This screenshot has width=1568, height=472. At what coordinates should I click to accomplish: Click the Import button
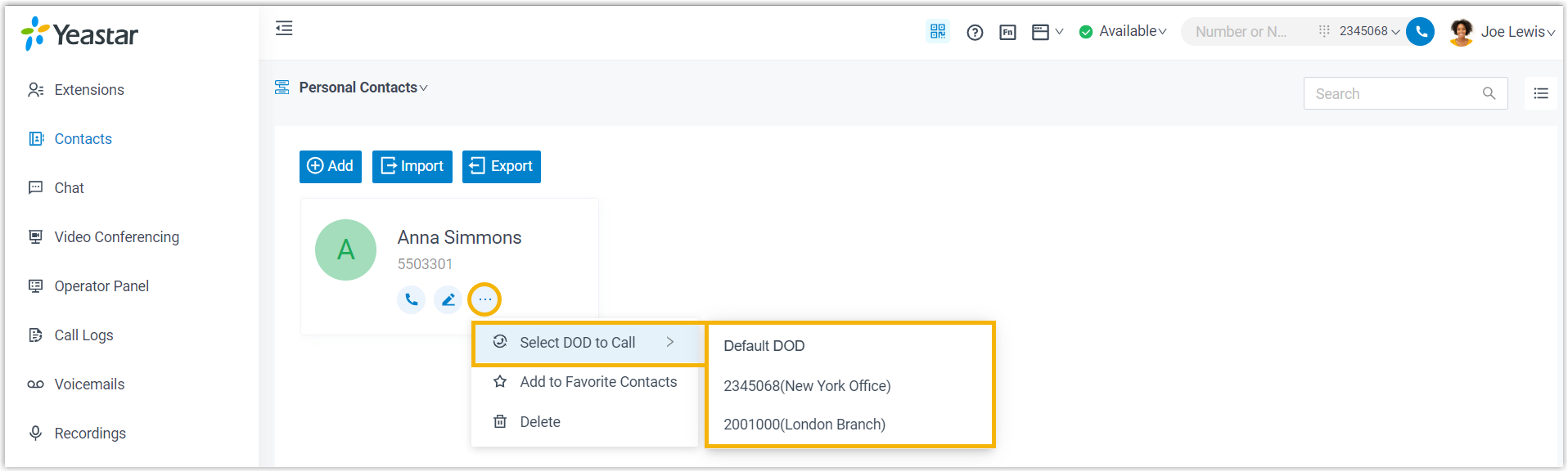point(412,167)
